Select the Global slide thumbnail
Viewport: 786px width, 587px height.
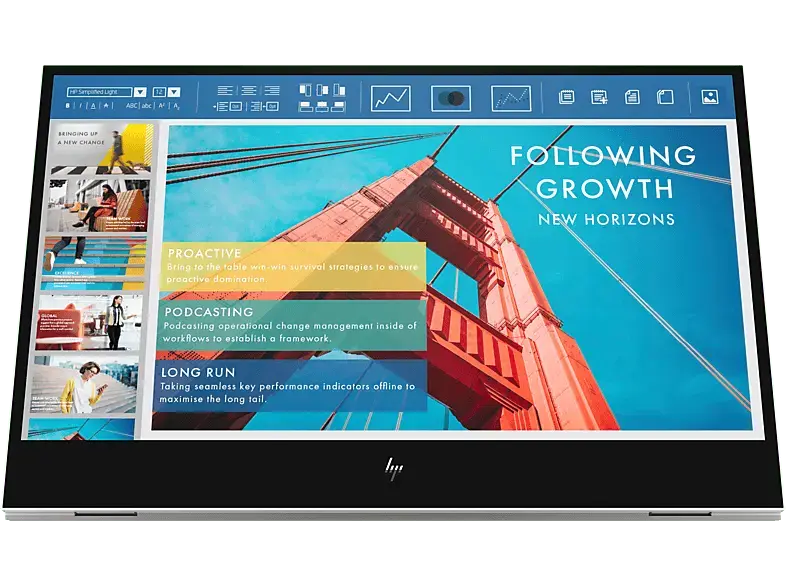coord(89,323)
